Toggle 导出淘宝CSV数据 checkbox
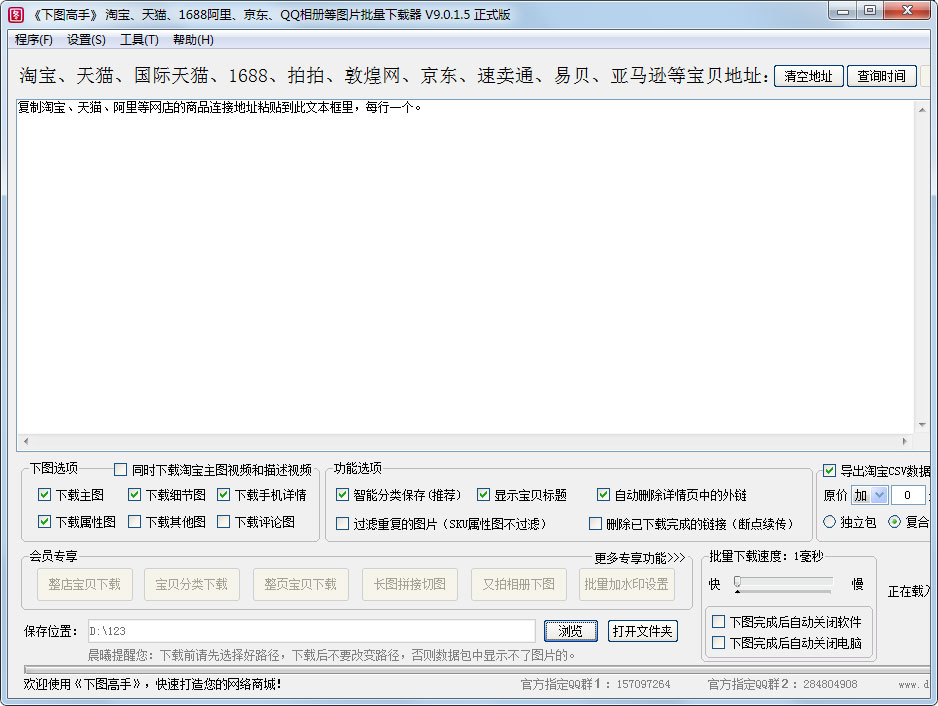938x706 pixels. pyautogui.click(x=829, y=471)
